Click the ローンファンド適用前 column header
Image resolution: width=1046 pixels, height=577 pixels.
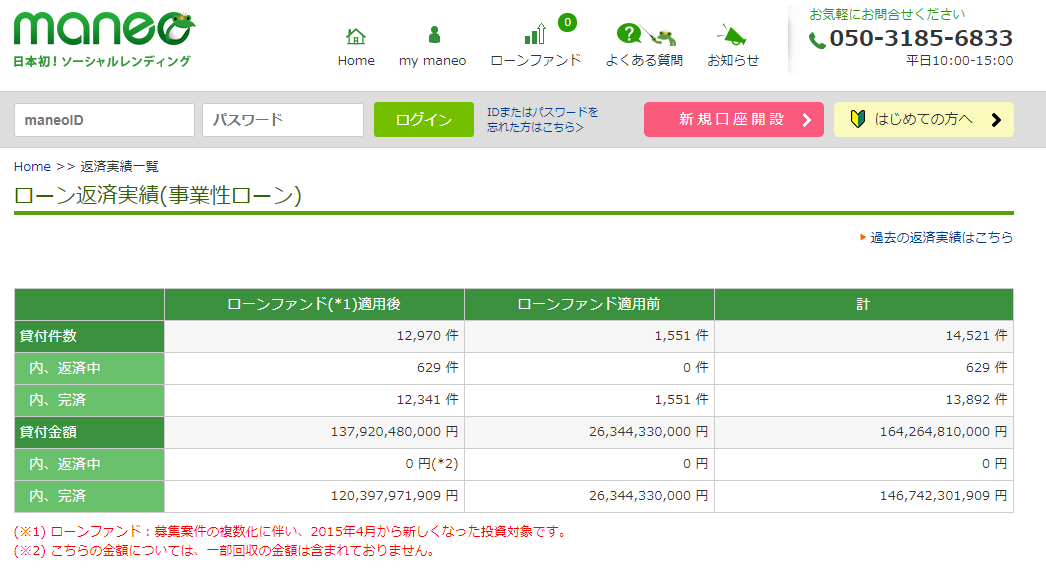coord(589,304)
